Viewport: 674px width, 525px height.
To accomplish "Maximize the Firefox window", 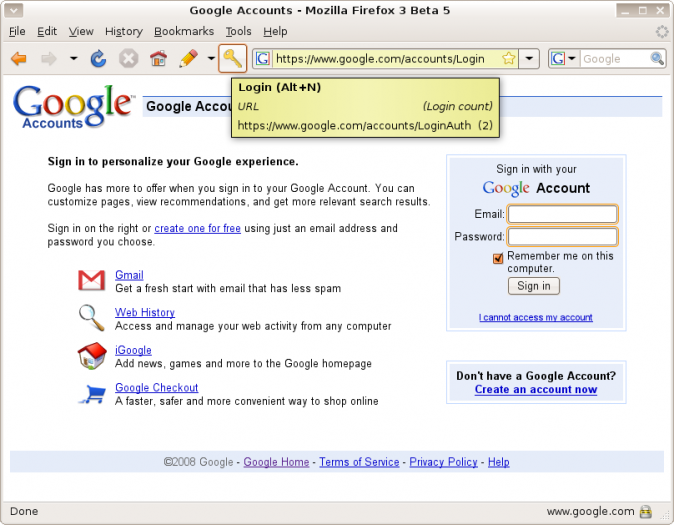I will click(x=643, y=11).
